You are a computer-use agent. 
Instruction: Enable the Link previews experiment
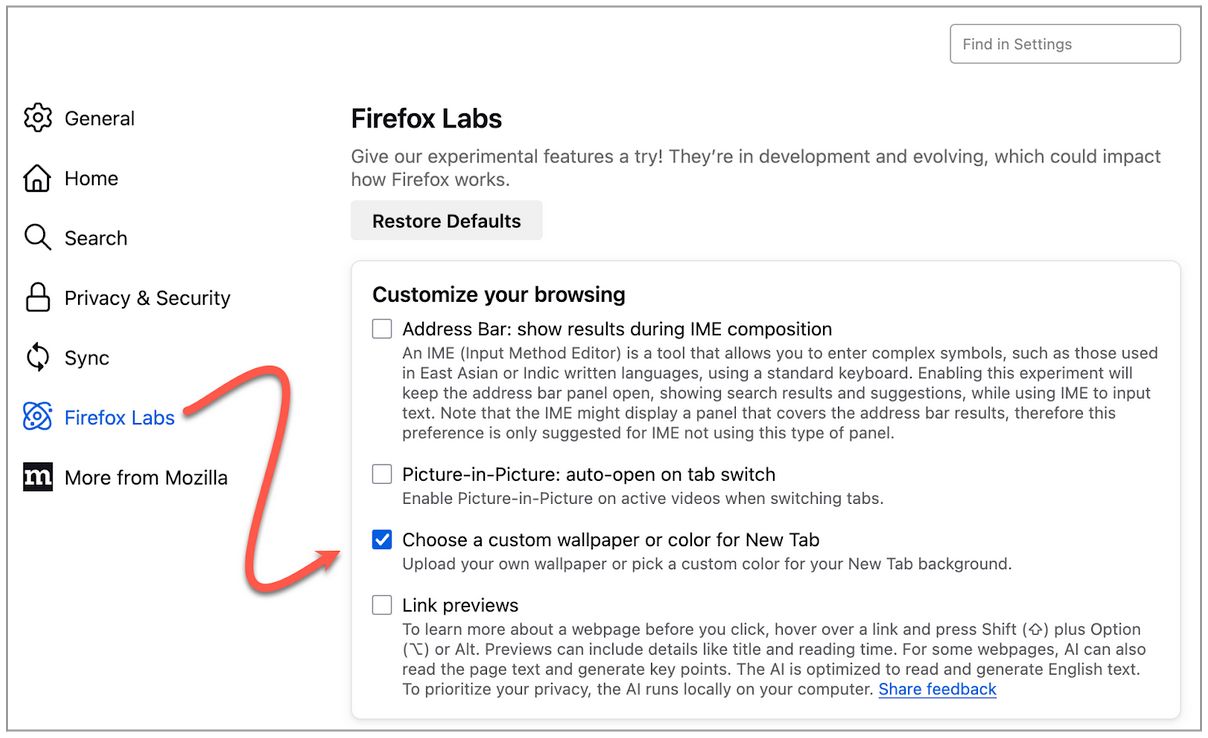[x=382, y=604]
